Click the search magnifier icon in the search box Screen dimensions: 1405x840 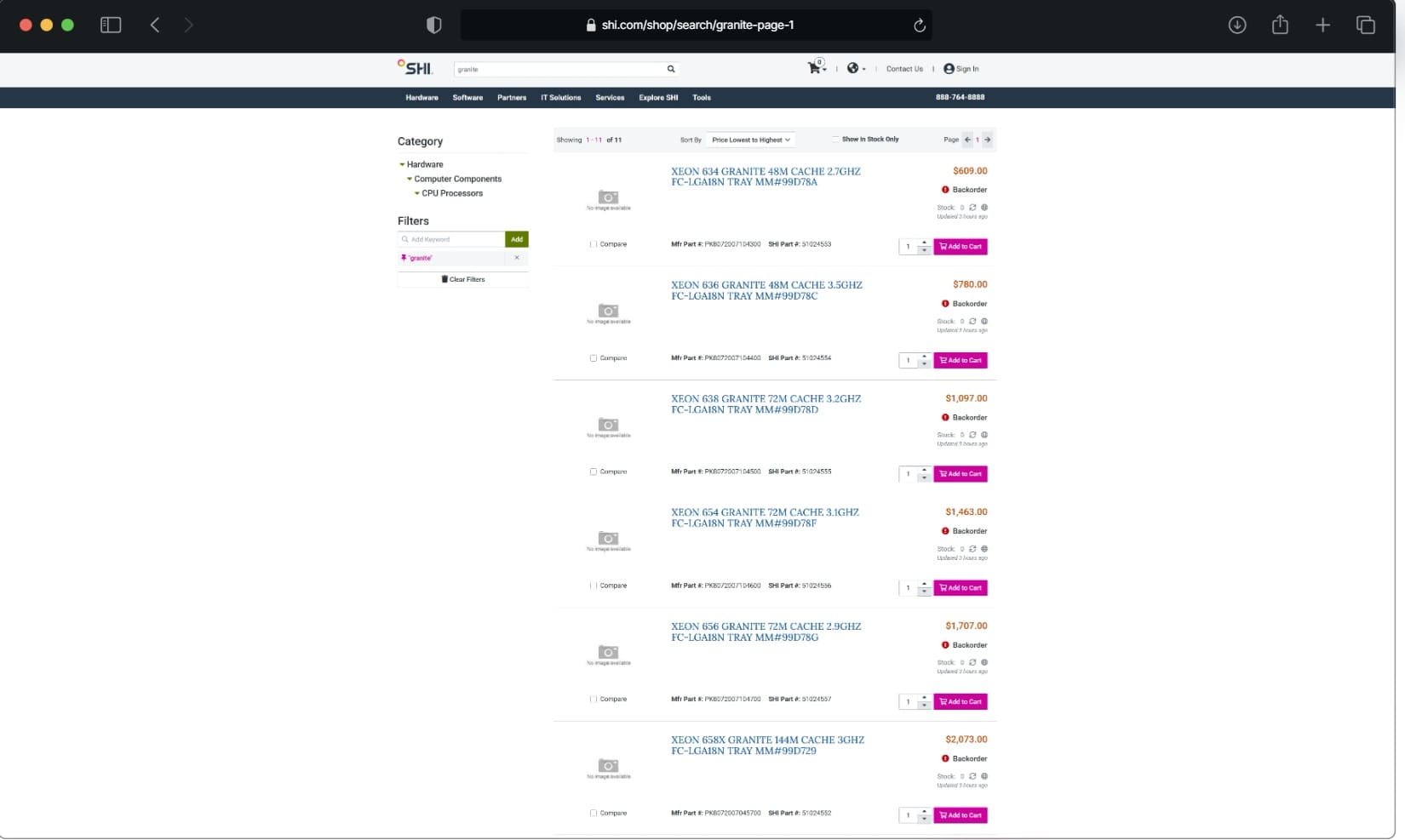coord(671,69)
